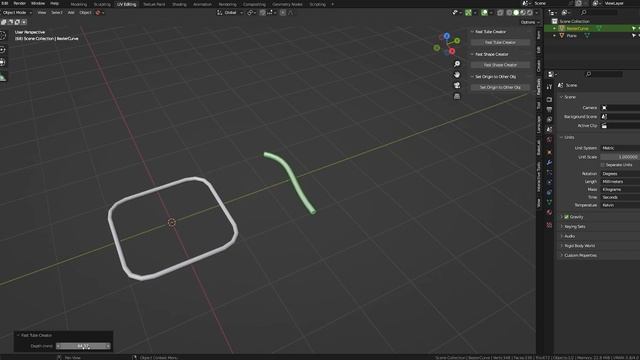Click the Active Clip field icon
Viewport: 640px width, 360px height.
pos(604,126)
